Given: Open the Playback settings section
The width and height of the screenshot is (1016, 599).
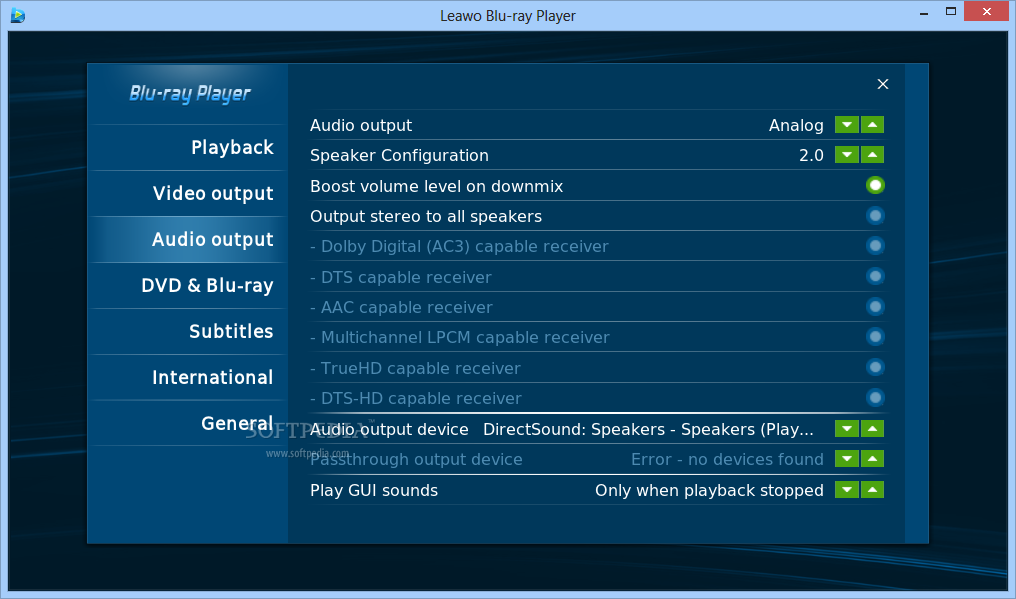Looking at the screenshot, I should point(189,147).
